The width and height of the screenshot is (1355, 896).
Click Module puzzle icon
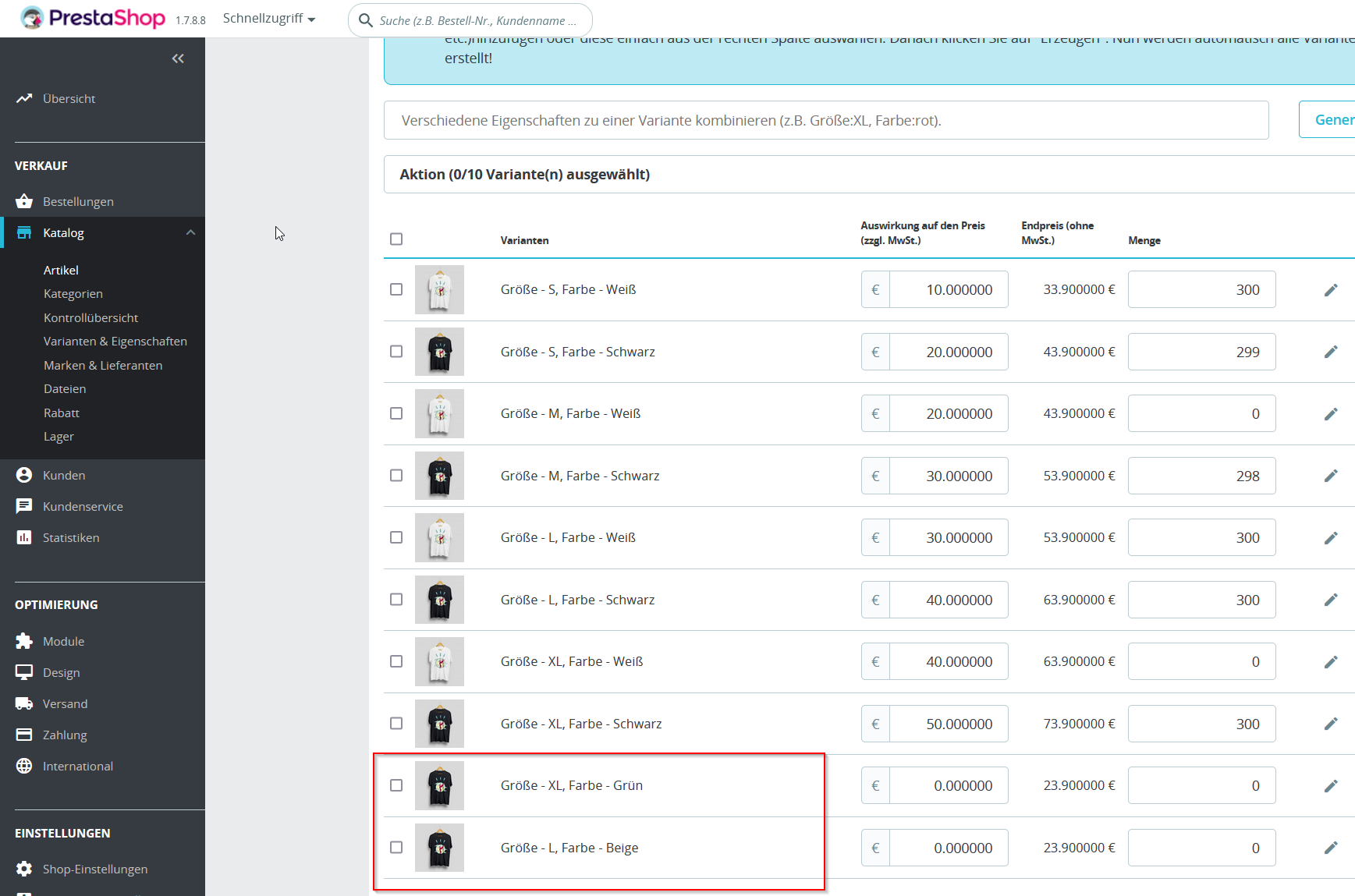pyautogui.click(x=24, y=641)
